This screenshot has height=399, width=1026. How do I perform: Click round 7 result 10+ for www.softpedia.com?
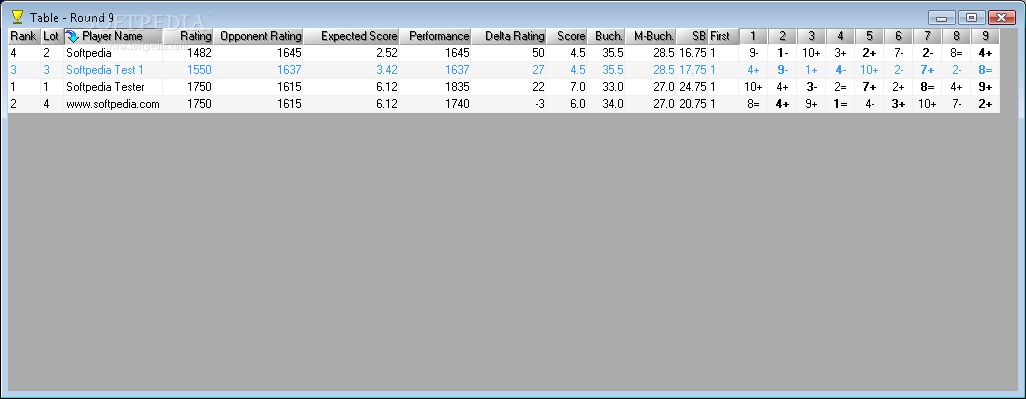coord(927,104)
